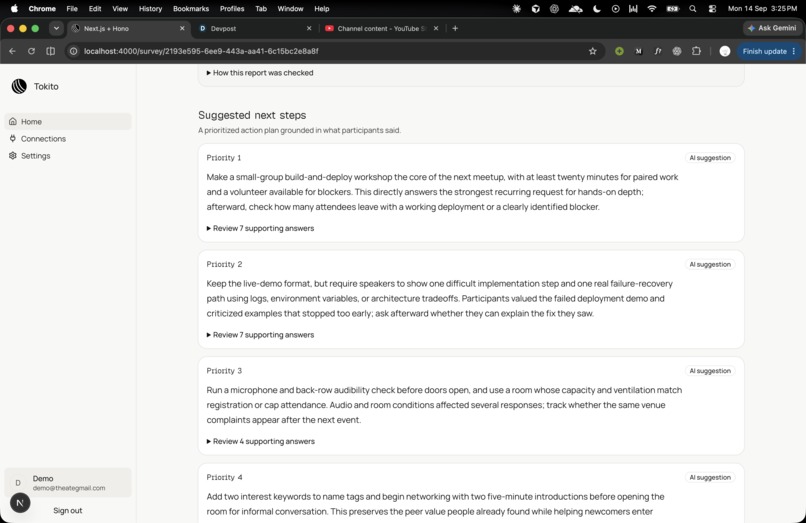The image size is (806, 523).
Task: Open the File menu
Action: (72, 9)
